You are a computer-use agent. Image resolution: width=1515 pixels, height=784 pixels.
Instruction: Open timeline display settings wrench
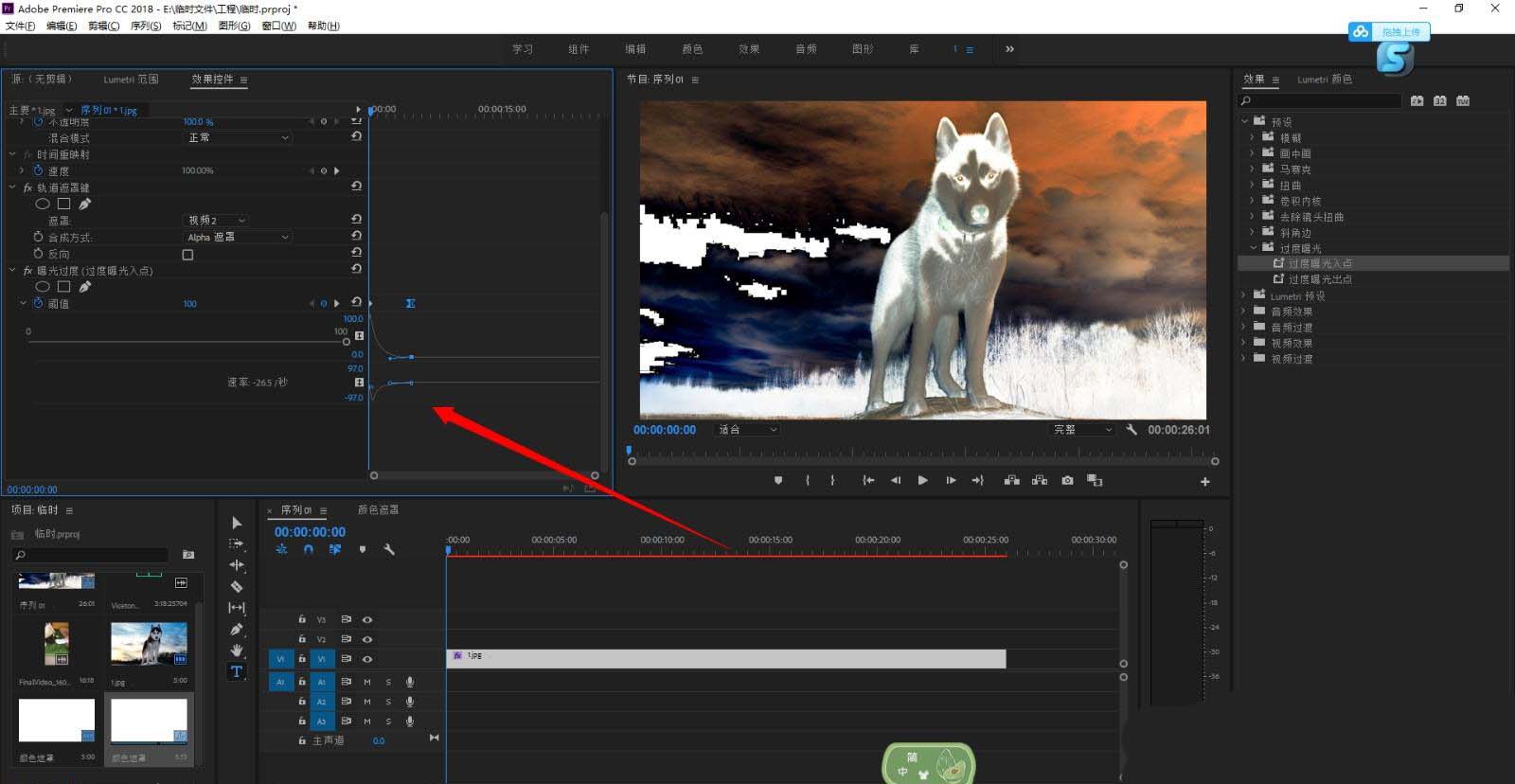pos(388,549)
